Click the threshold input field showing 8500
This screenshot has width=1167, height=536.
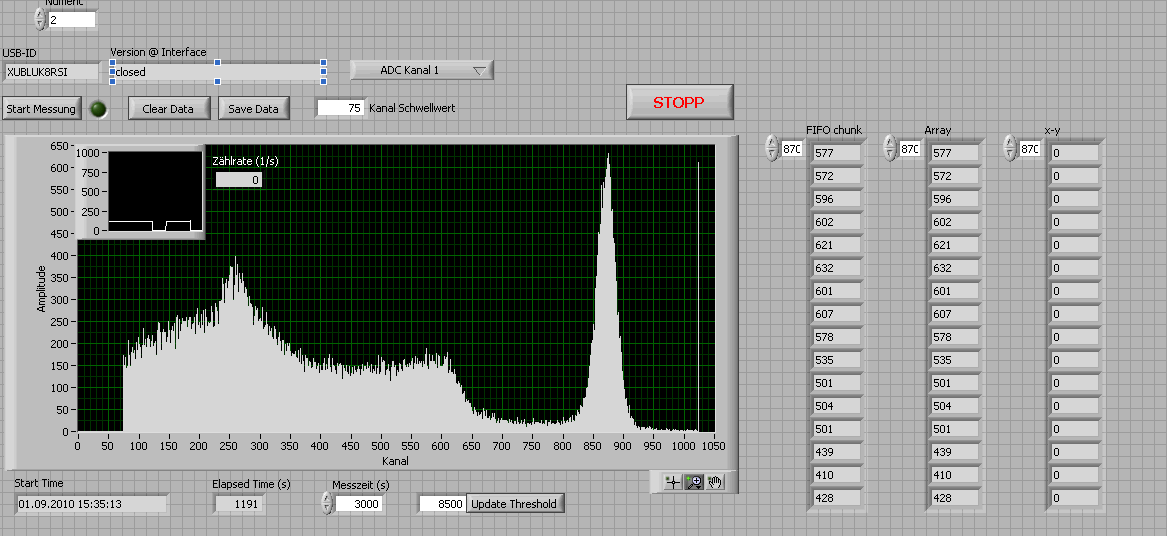pyautogui.click(x=442, y=504)
